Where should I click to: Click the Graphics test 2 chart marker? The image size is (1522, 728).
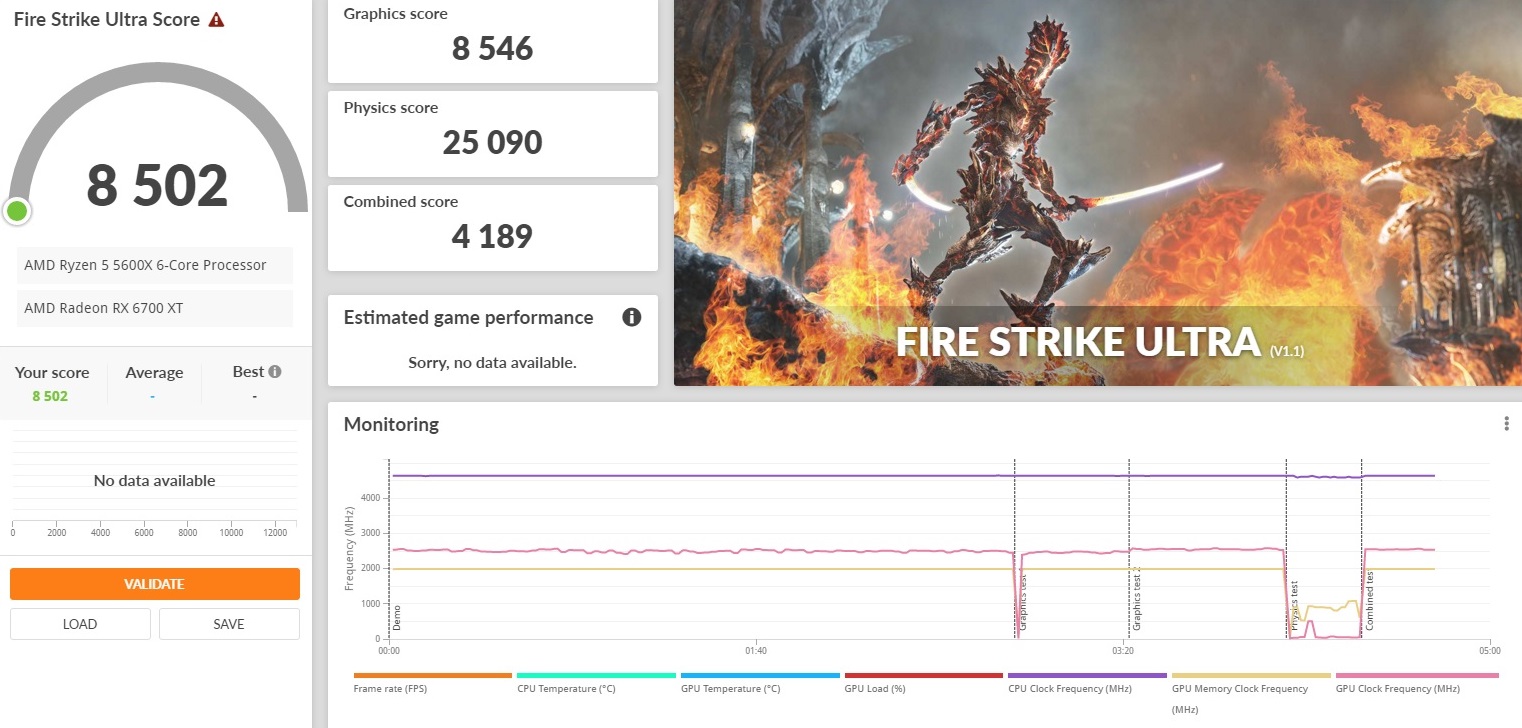point(1136,598)
